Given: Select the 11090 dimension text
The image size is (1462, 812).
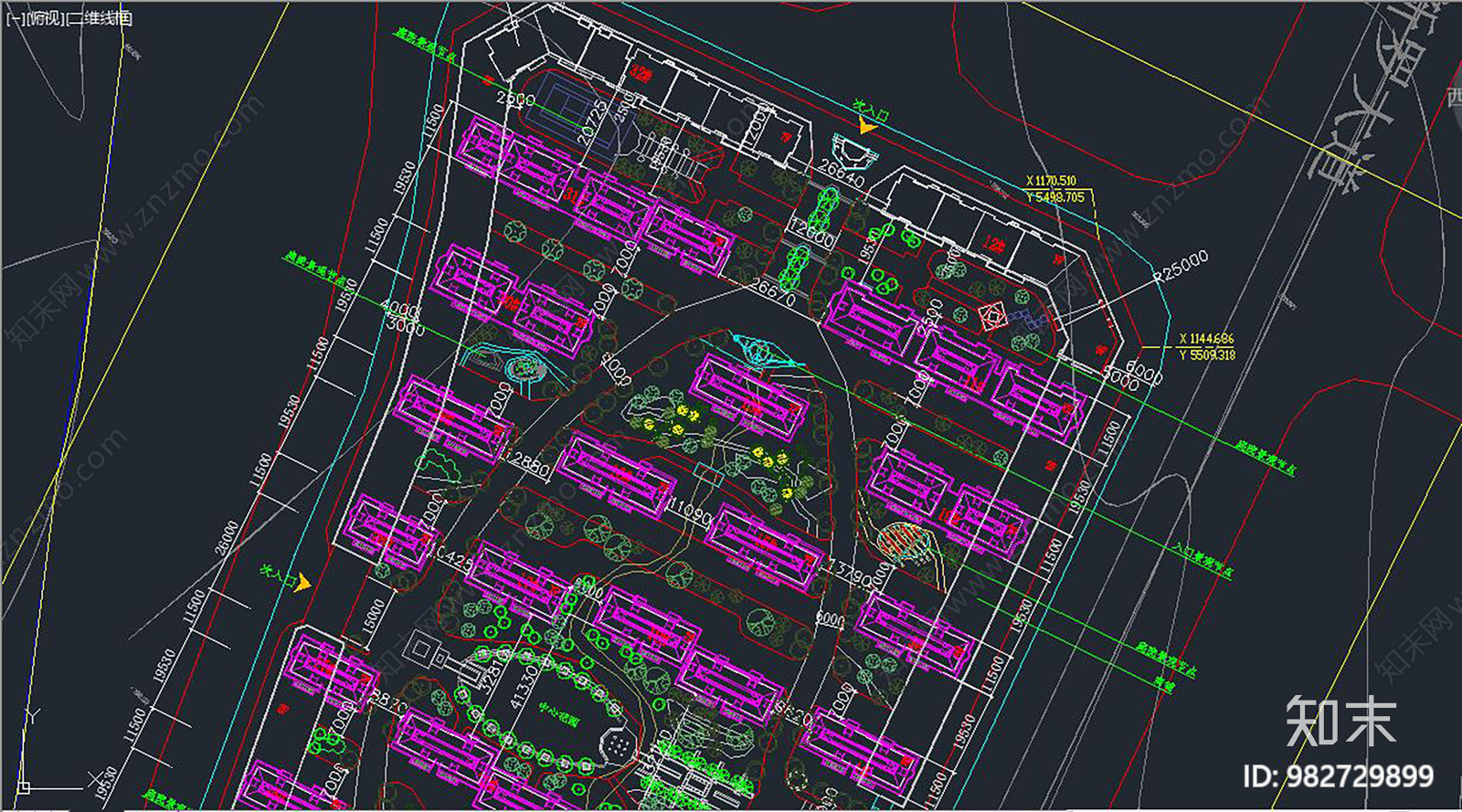Looking at the screenshot, I should click(690, 511).
